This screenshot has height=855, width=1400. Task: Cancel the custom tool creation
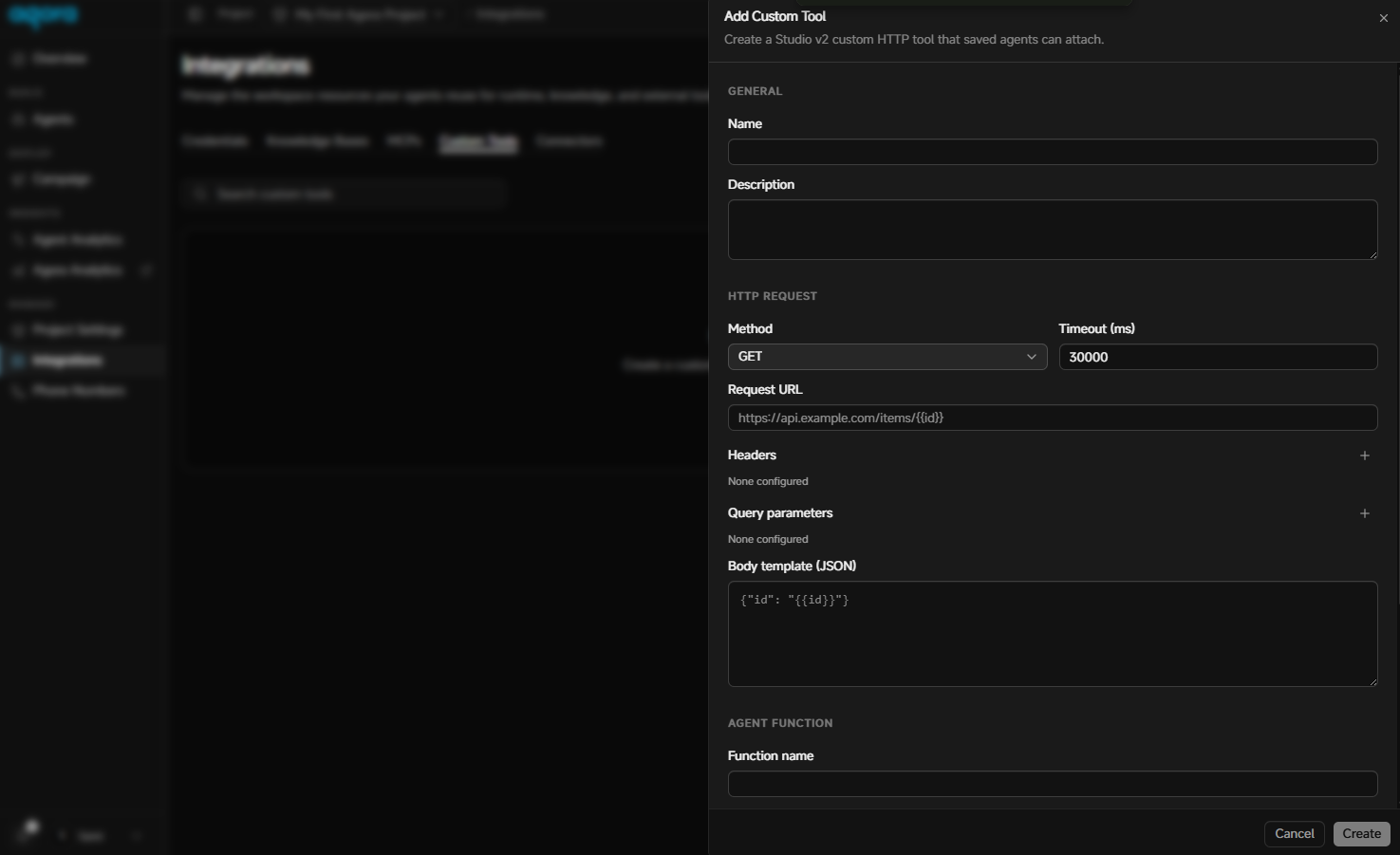click(1295, 834)
